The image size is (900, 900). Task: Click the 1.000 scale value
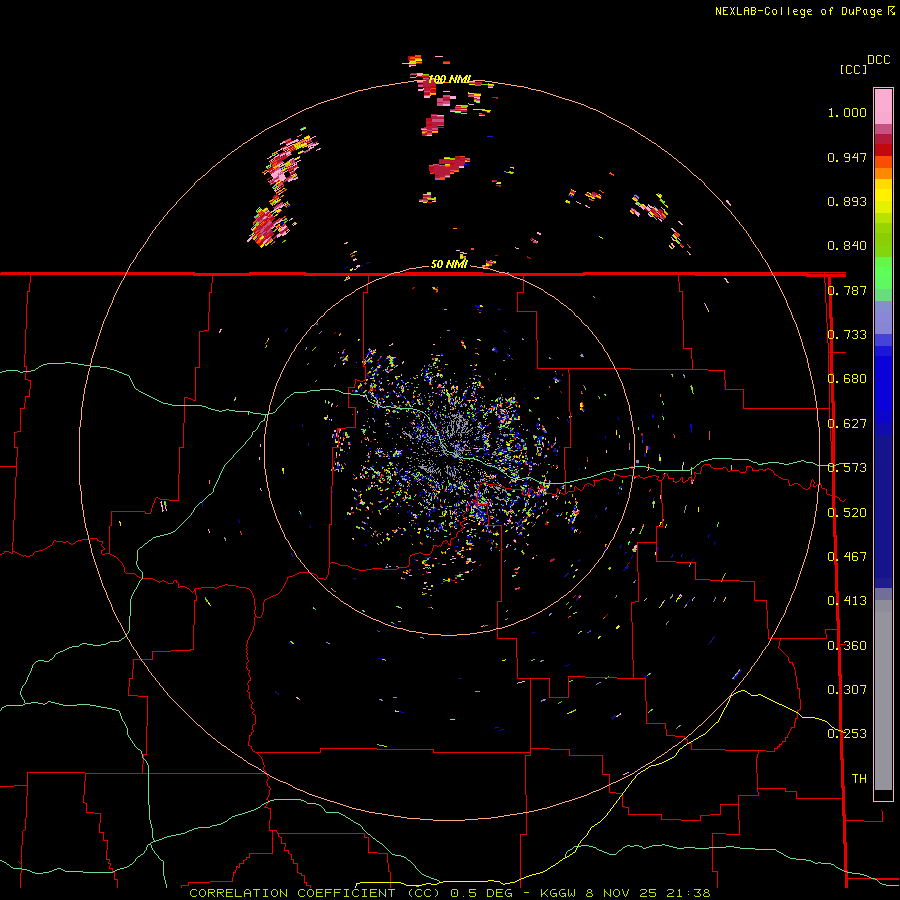(847, 112)
